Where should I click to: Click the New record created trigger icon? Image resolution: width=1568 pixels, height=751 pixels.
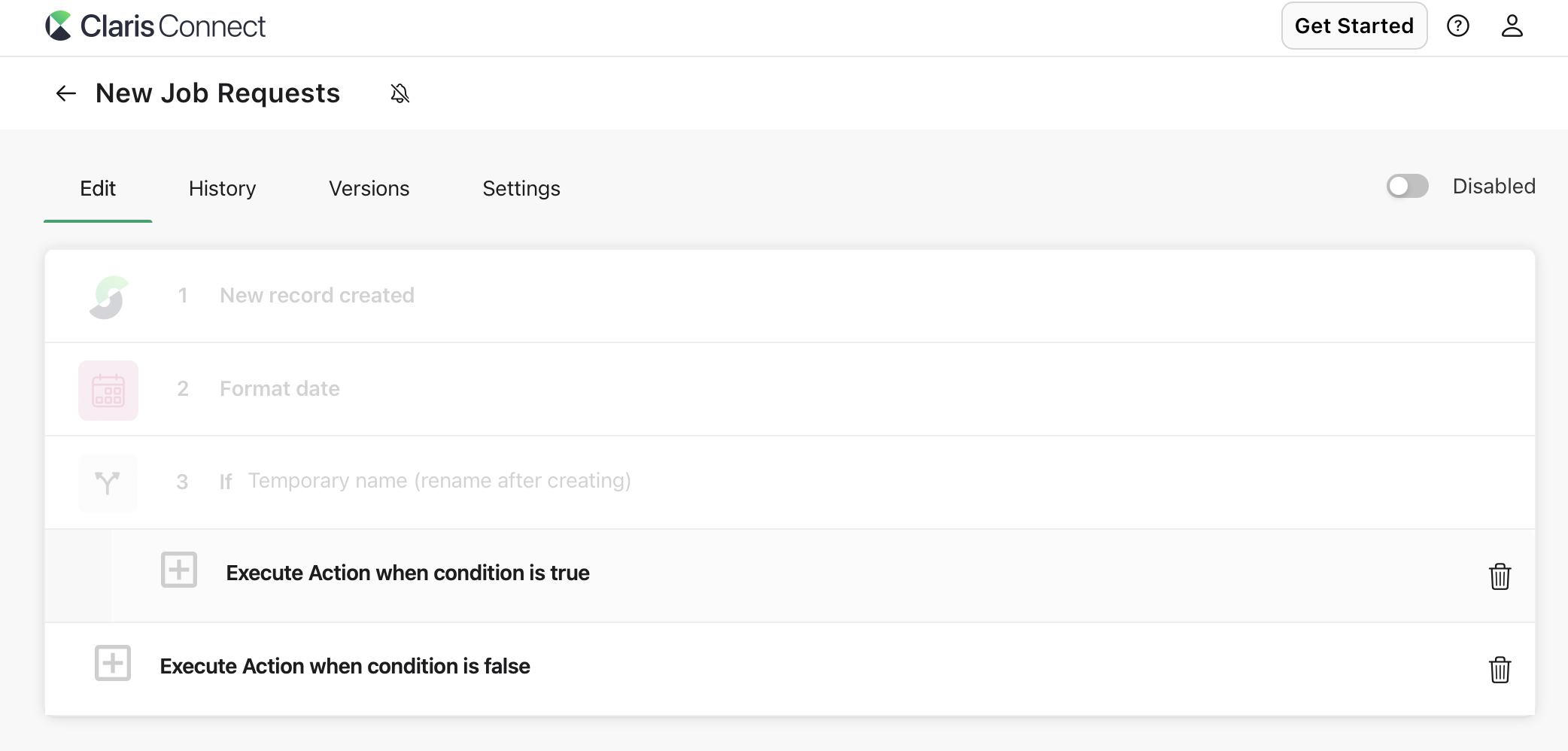click(108, 296)
